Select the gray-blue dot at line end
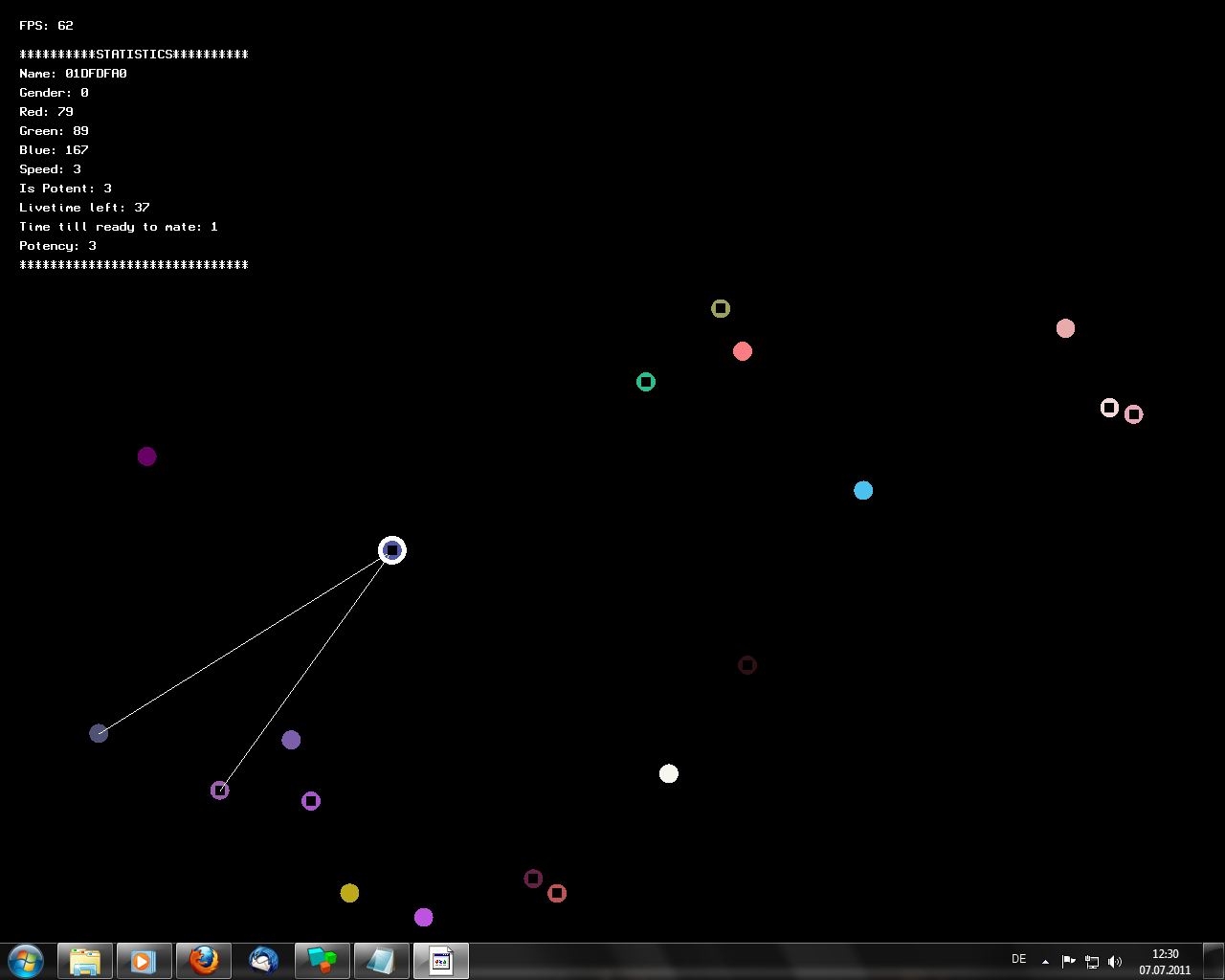The height and width of the screenshot is (980, 1225). (99, 733)
